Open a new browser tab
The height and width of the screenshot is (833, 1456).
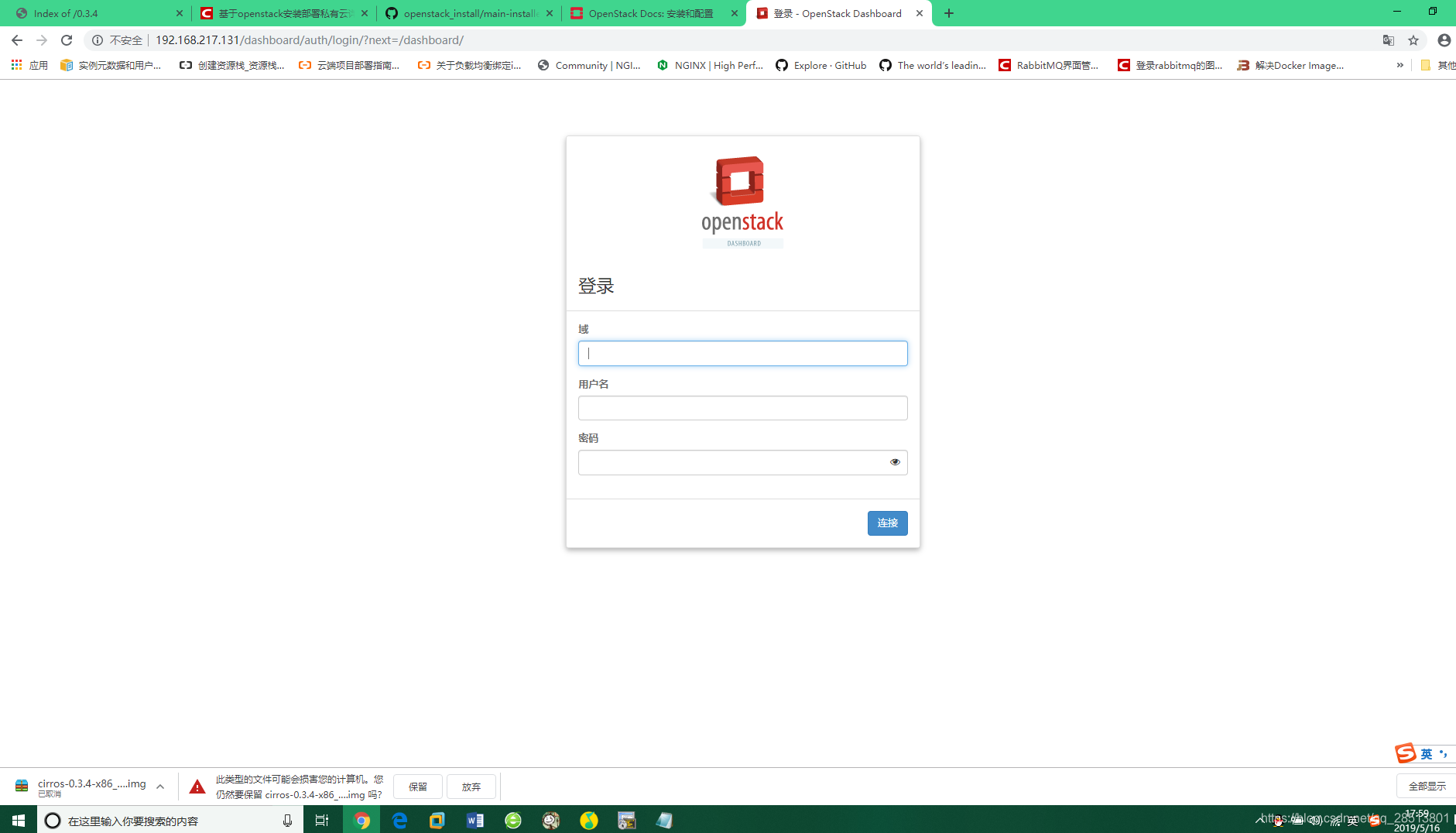(x=949, y=13)
